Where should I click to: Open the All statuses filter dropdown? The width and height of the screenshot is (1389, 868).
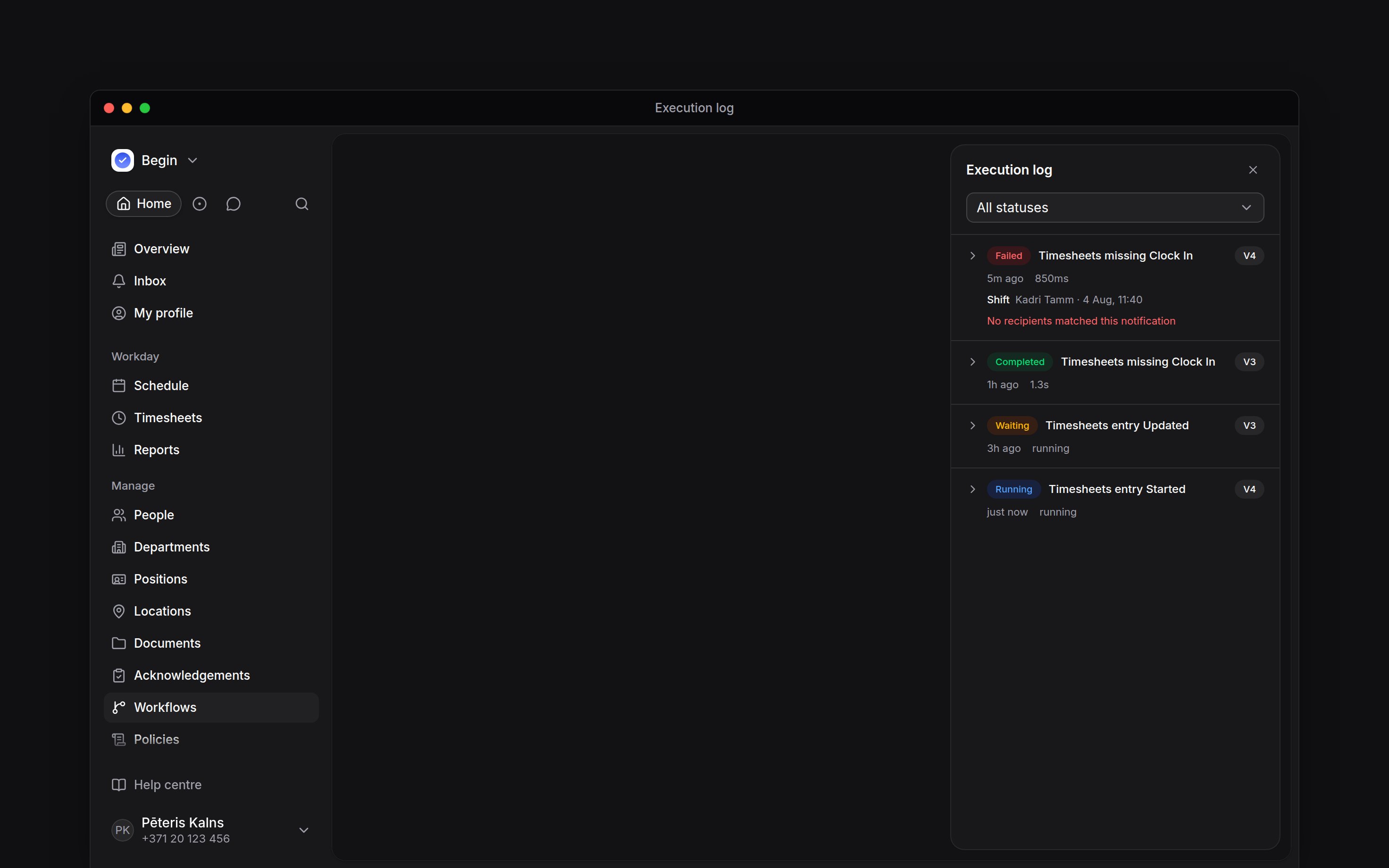coord(1114,208)
